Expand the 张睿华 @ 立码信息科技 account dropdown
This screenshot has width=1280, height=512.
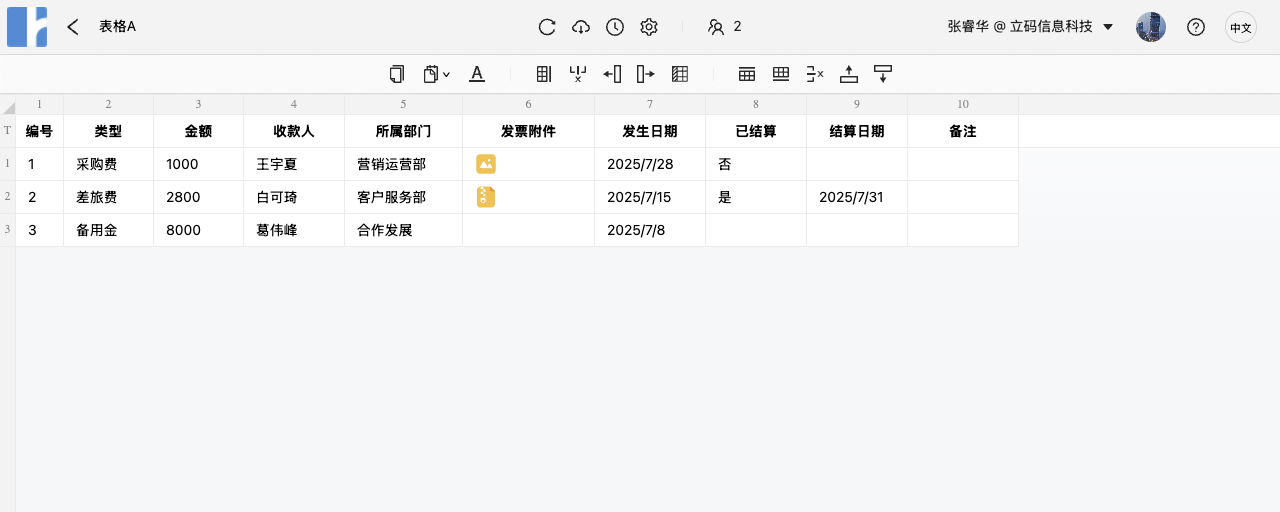(x=1108, y=27)
